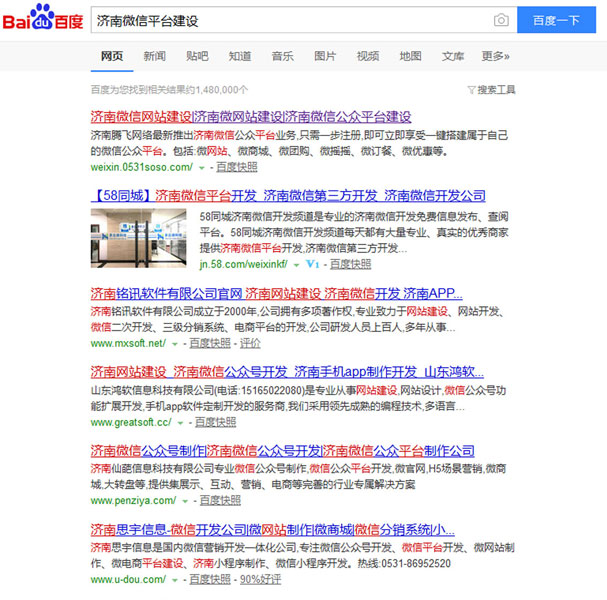Switch to the 地图 tab

tap(410, 57)
